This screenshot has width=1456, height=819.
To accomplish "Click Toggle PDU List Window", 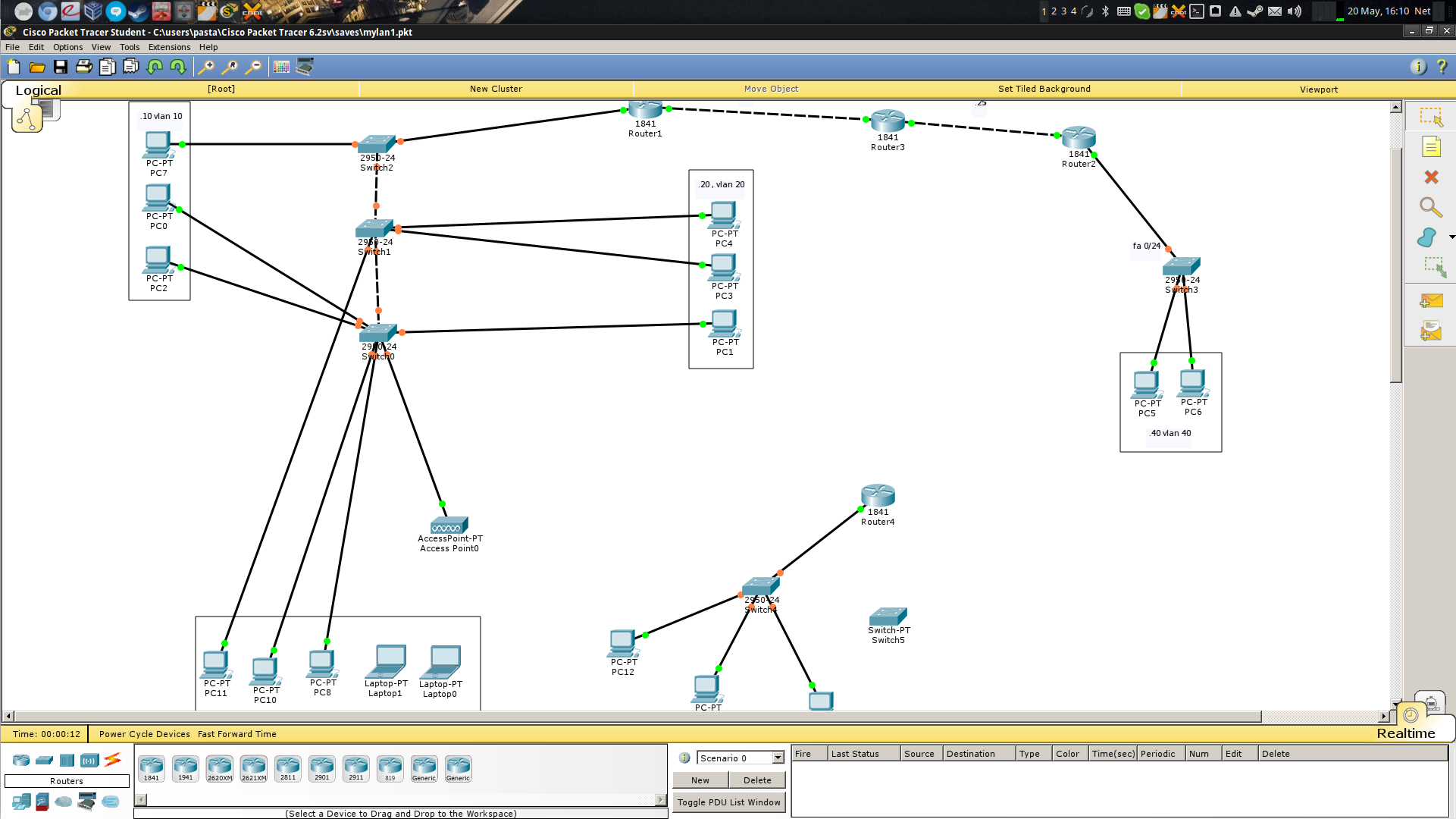I will tap(728, 802).
